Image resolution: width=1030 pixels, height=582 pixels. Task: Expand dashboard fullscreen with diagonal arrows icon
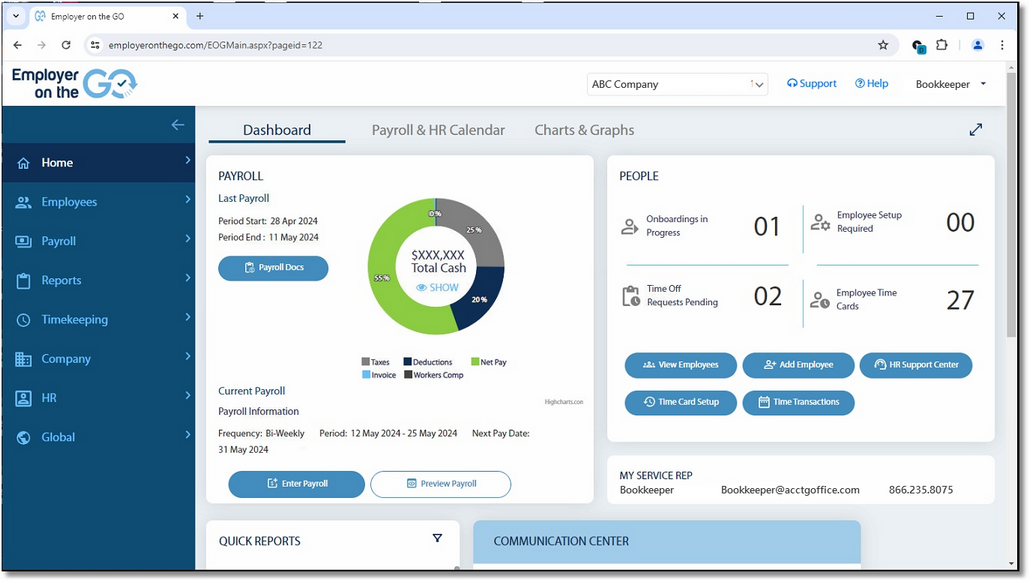[975, 129]
